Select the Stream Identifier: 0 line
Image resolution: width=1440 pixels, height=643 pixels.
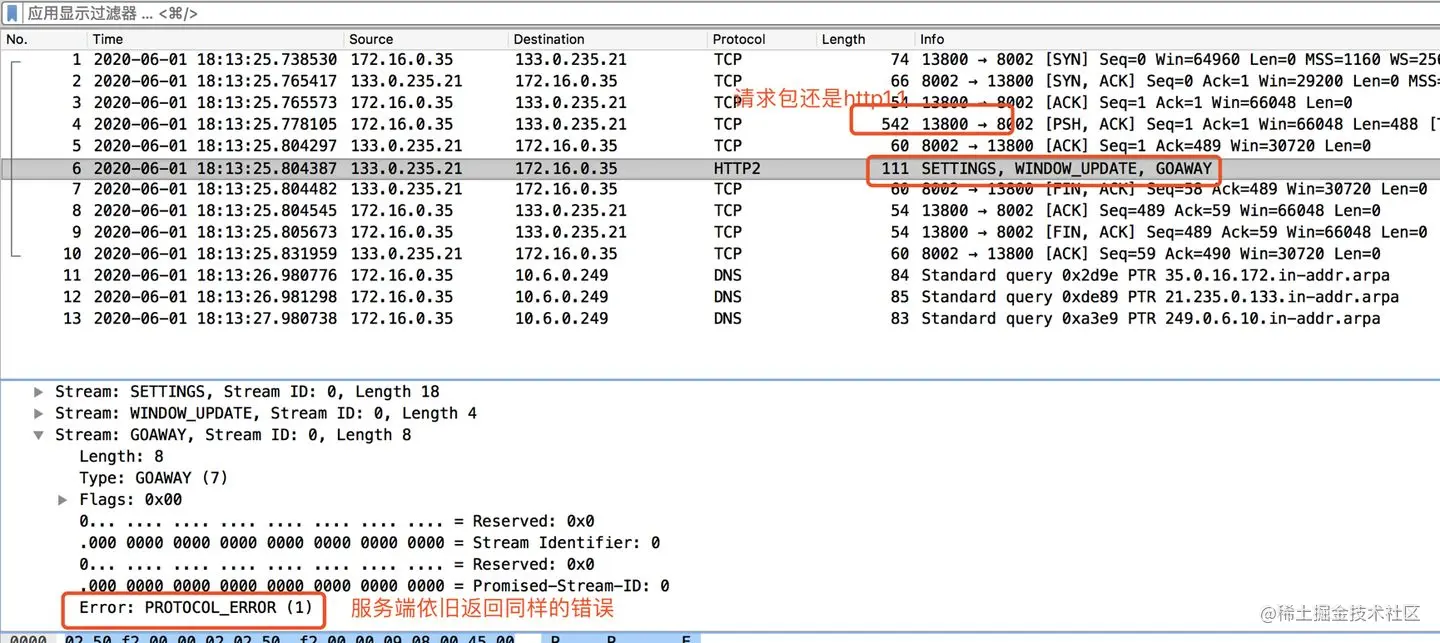[x=370, y=543]
